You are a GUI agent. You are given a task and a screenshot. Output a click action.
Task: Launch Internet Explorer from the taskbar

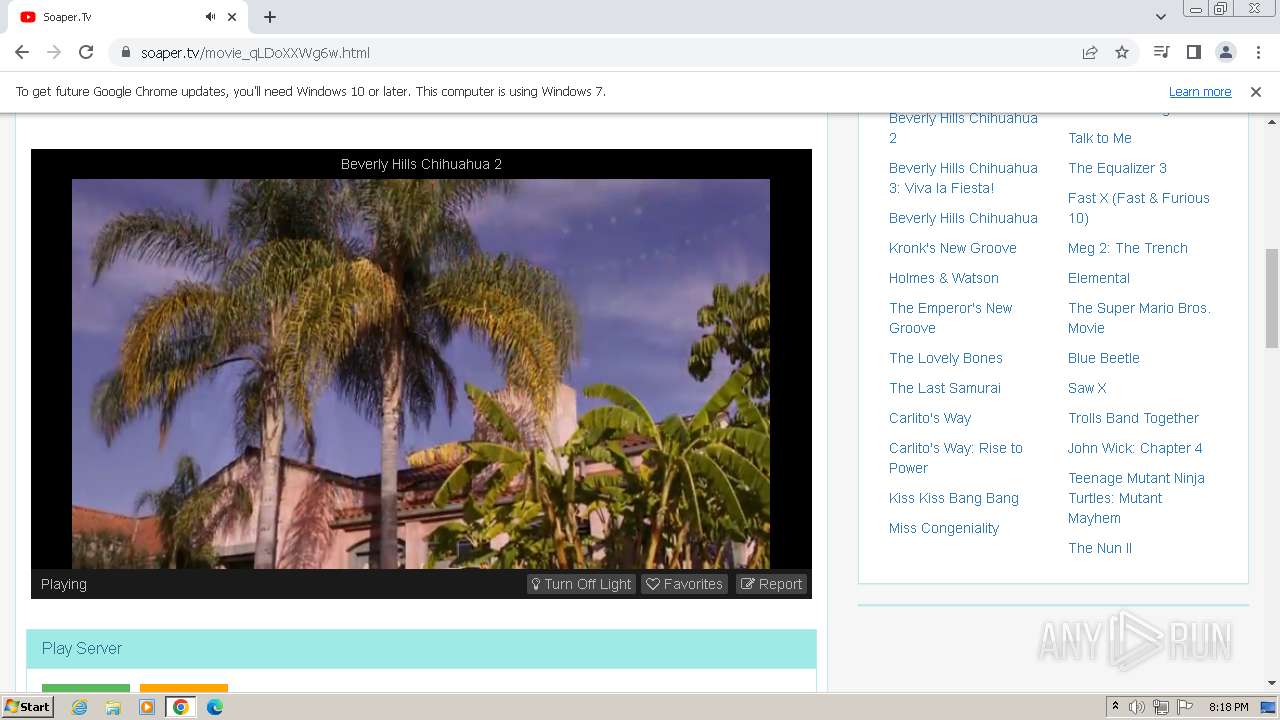[x=80, y=707]
